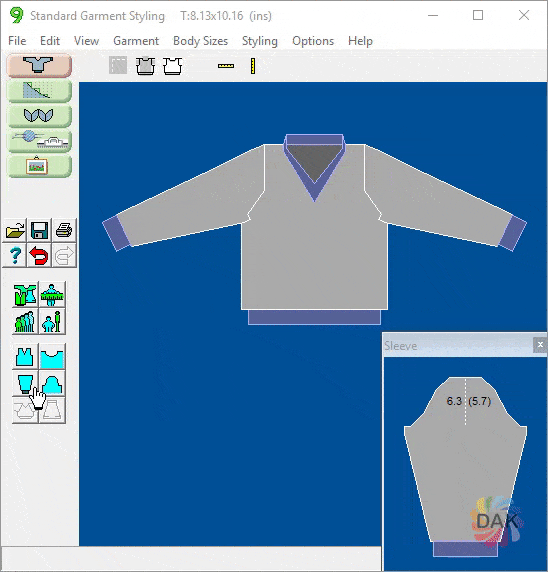Viewport: 548px width, 572px height.
Task: Select the horizontal ruler tool
Action: click(226, 66)
